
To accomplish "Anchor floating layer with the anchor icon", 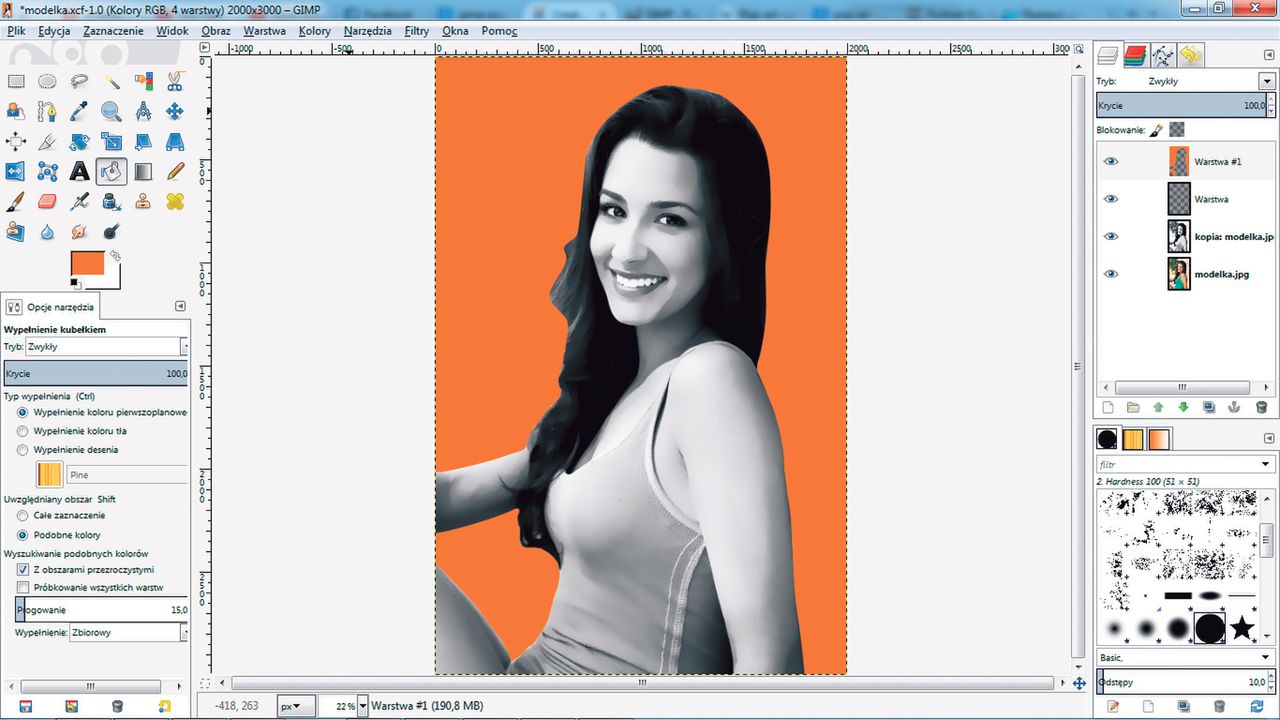I will 1235,408.
